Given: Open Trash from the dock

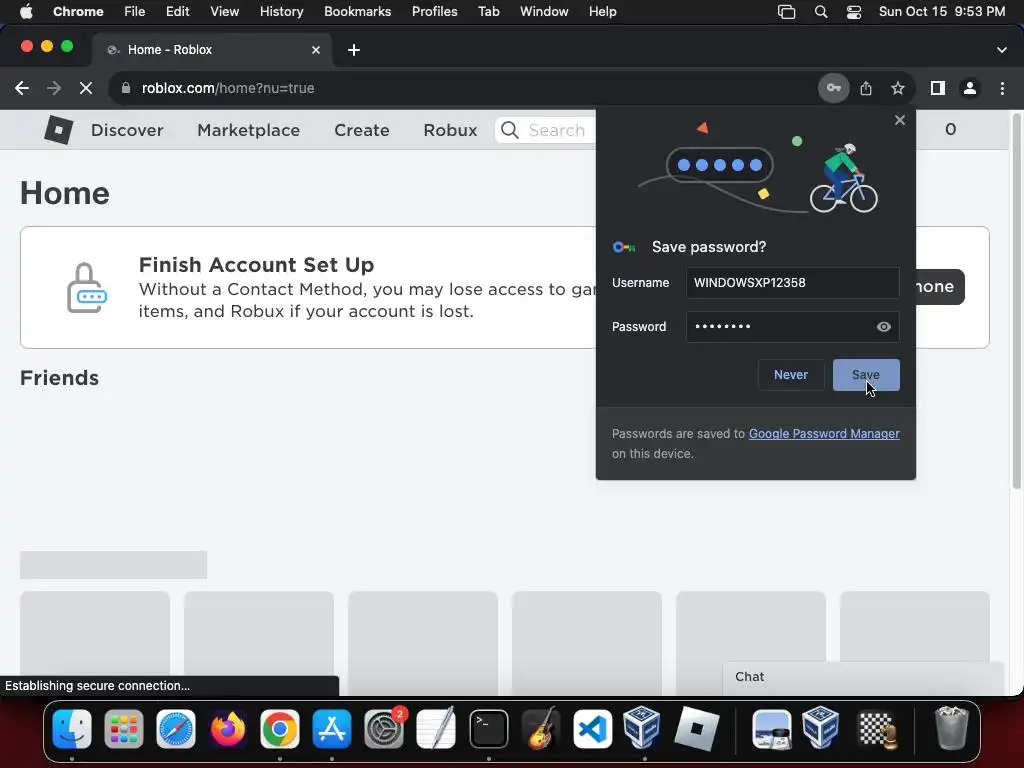Looking at the screenshot, I should click(952, 728).
